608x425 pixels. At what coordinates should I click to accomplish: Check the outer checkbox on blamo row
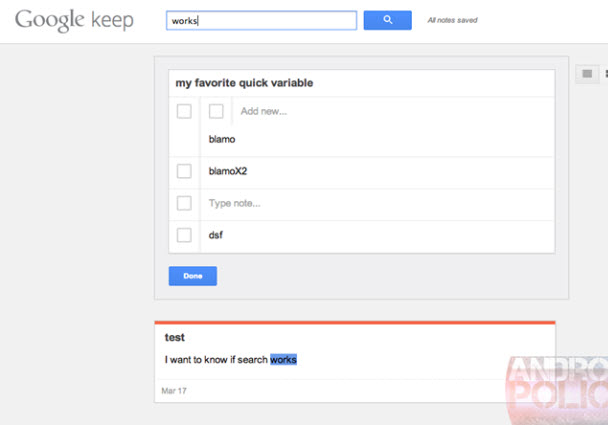click(x=184, y=111)
